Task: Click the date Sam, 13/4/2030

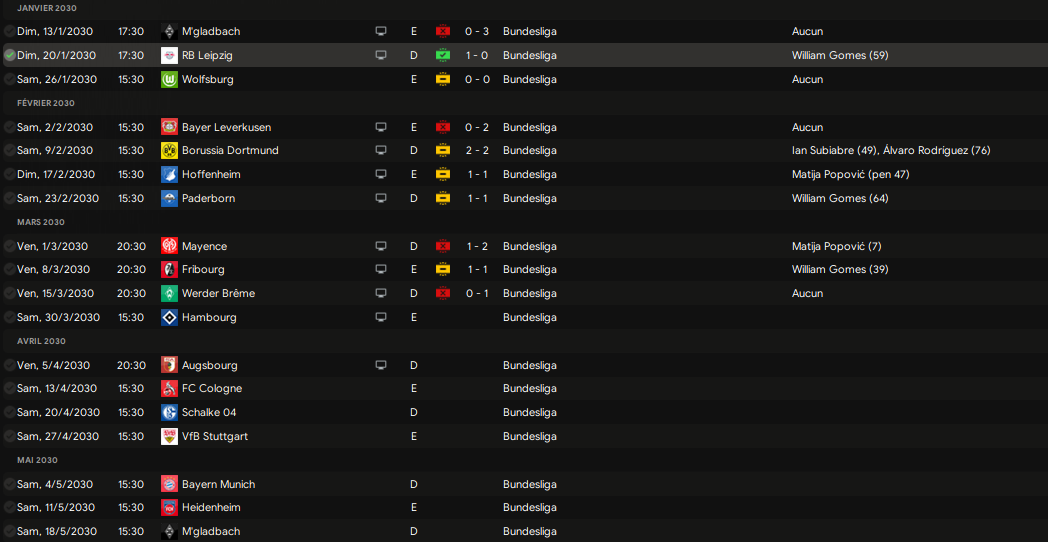Action: [57, 388]
